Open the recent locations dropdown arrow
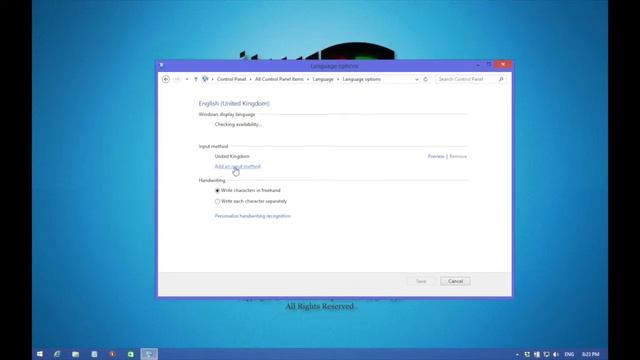The width and height of the screenshot is (640, 360). coord(187,79)
